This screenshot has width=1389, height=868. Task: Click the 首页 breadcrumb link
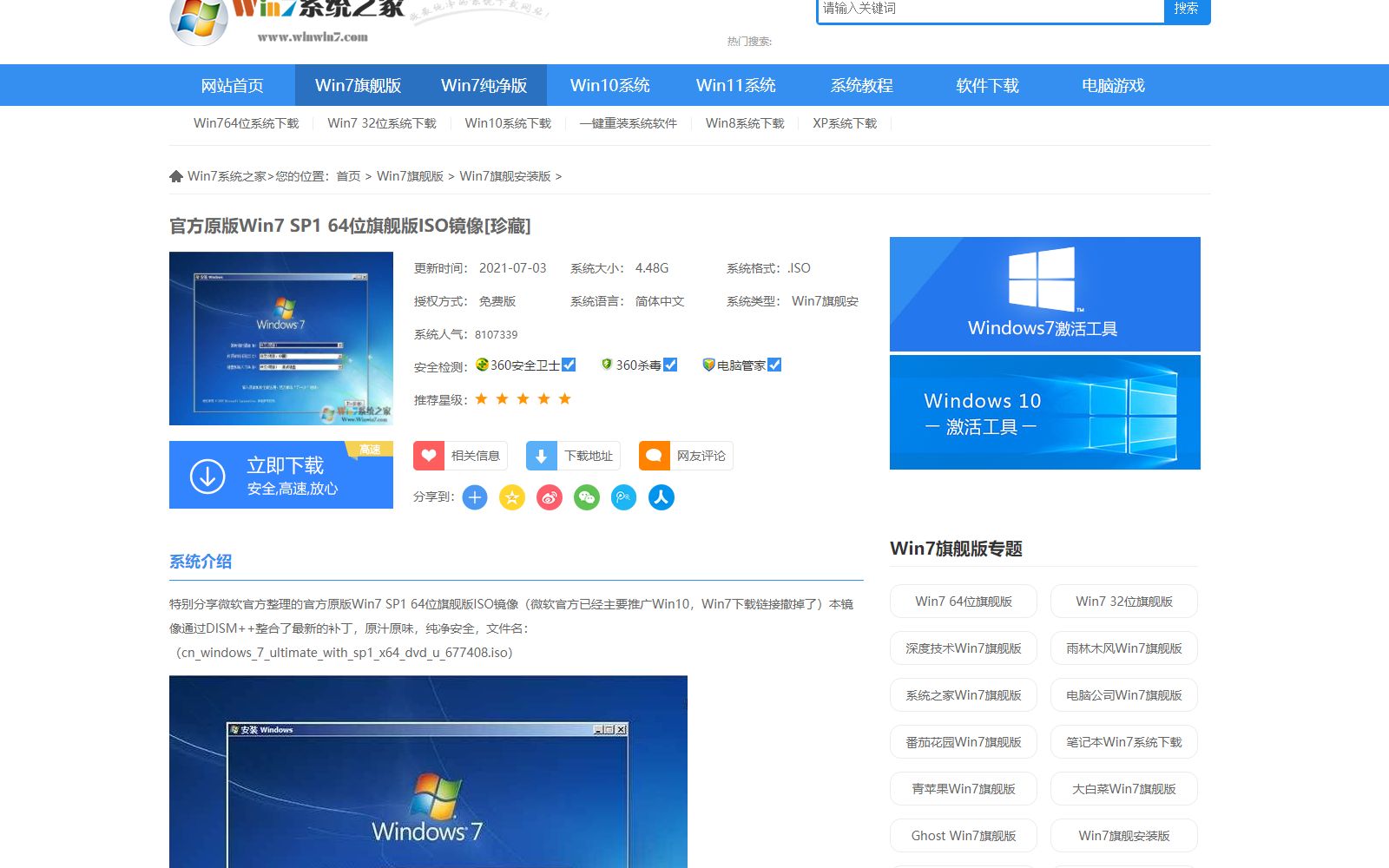coord(348,176)
